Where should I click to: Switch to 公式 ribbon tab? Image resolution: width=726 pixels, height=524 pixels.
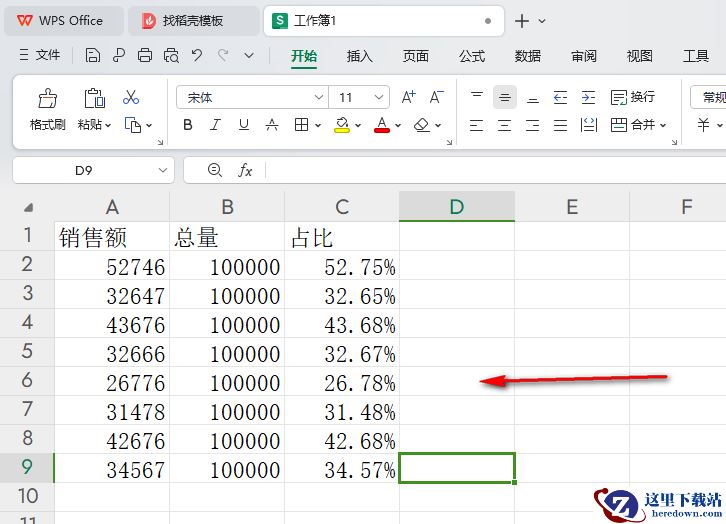(472, 56)
